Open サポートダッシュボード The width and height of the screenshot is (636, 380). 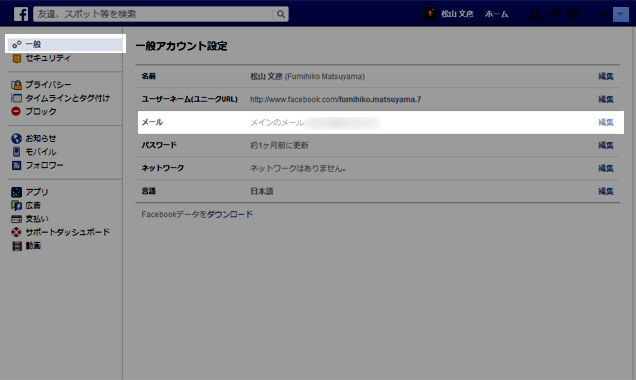click(x=67, y=232)
